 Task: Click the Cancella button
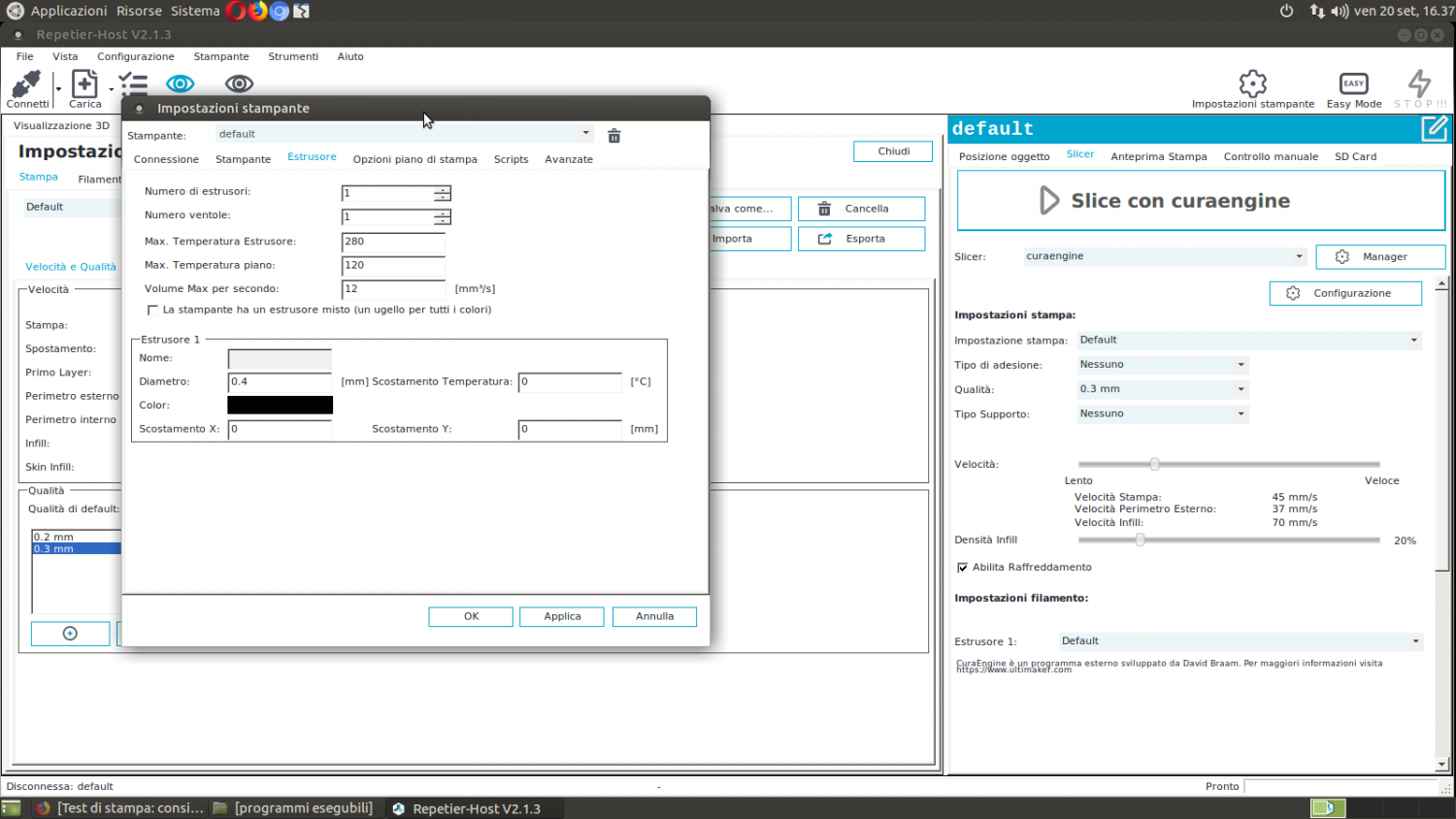click(x=861, y=209)
